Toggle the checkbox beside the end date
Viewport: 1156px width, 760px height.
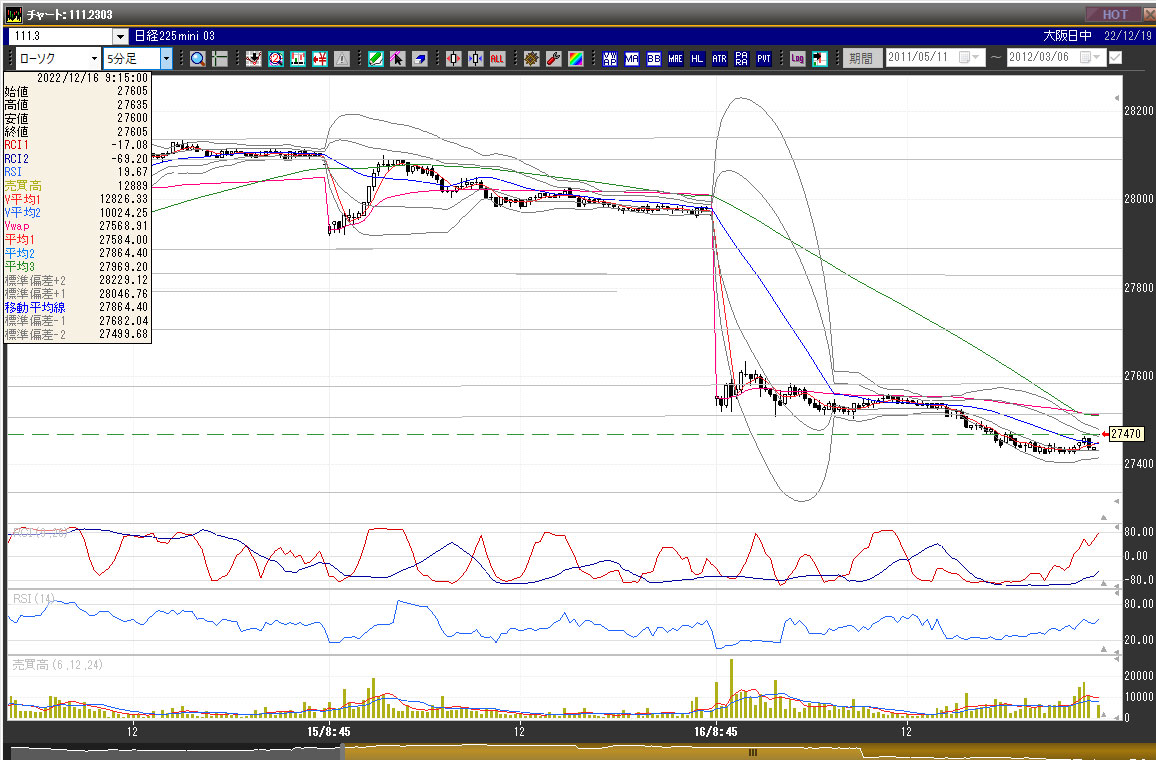pos(1115,57)
